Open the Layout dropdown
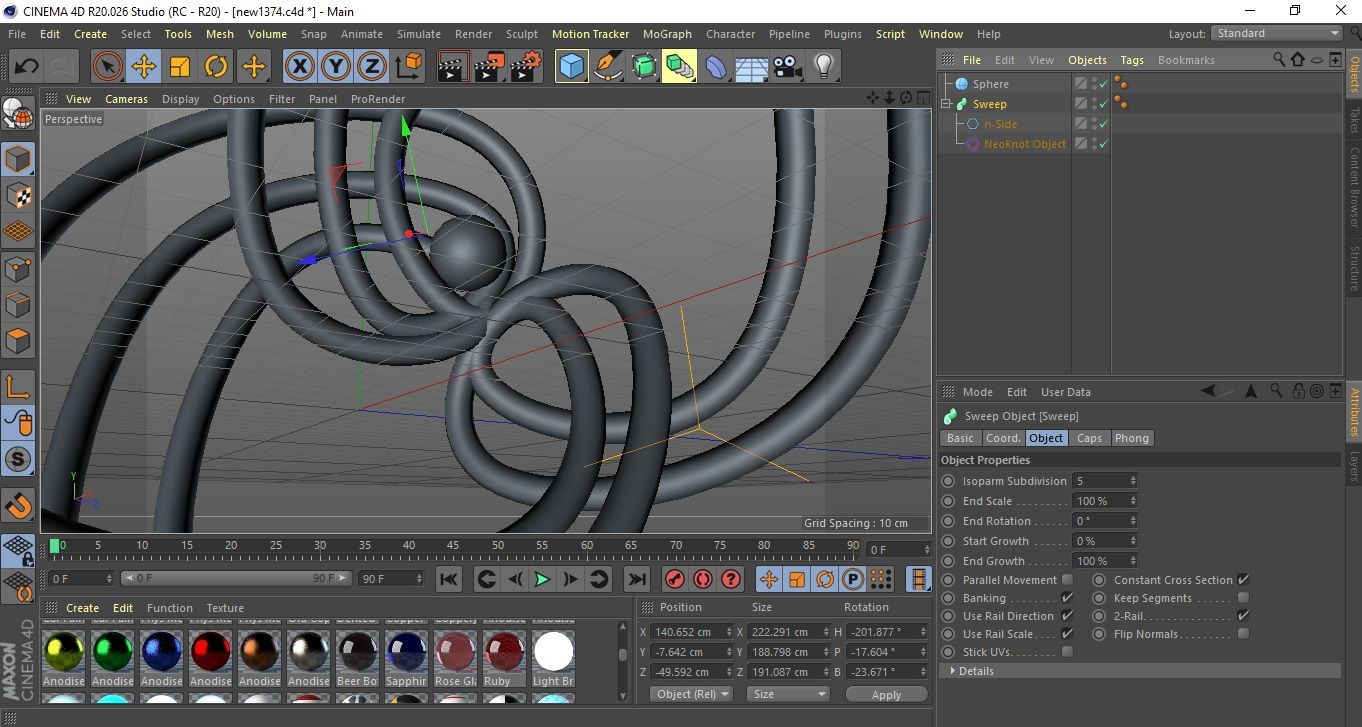Screen dimensions: 1362x727 pos(1277,33)
